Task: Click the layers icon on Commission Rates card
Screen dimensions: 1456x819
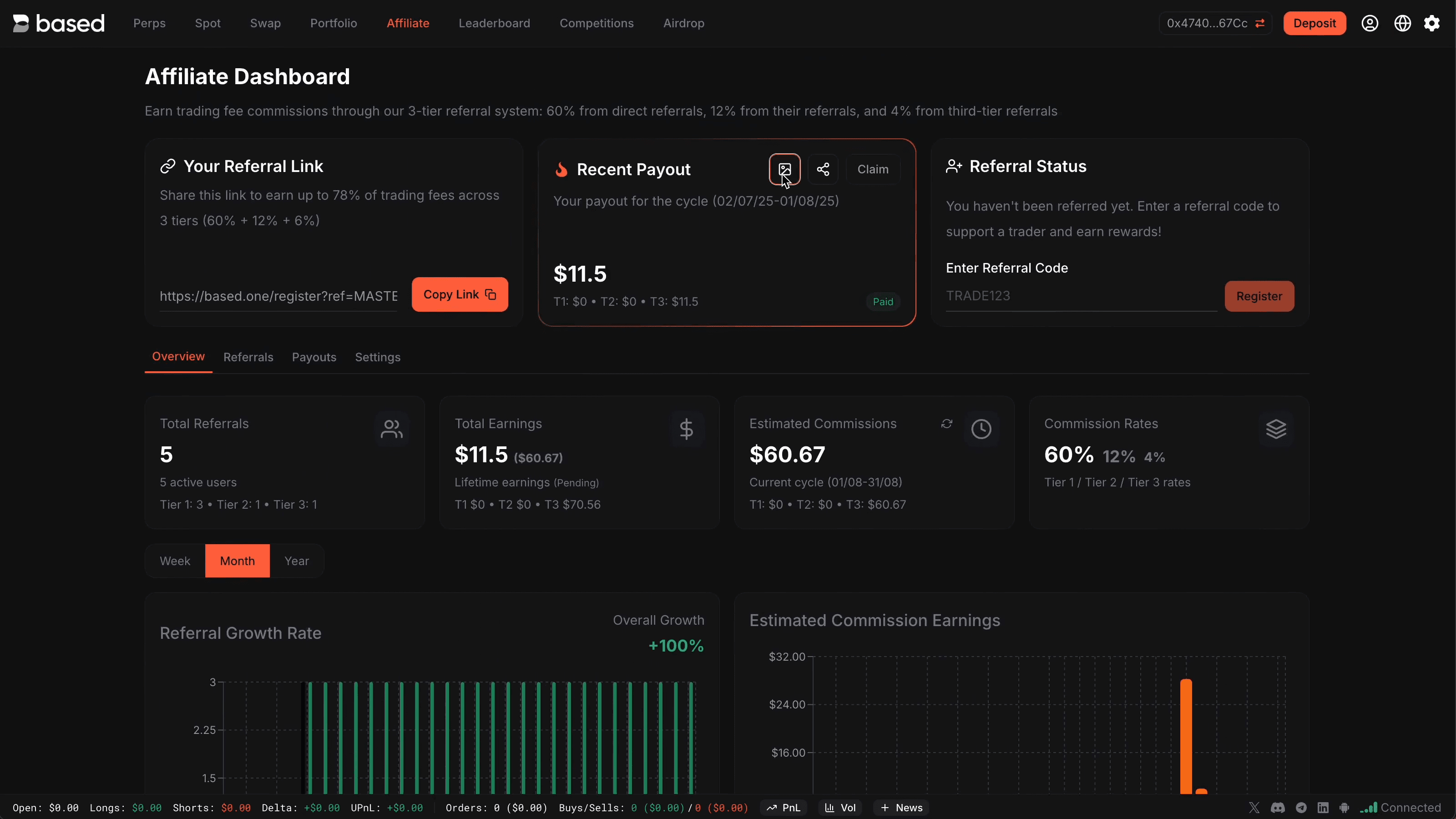Action: pos(1277,429)
